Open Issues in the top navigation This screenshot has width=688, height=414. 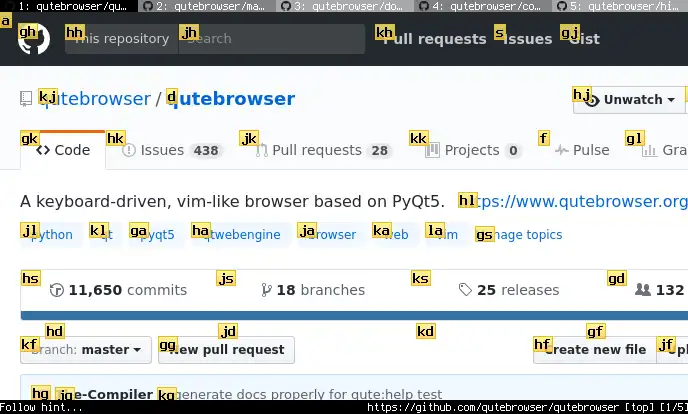click(x=527, y=39)
